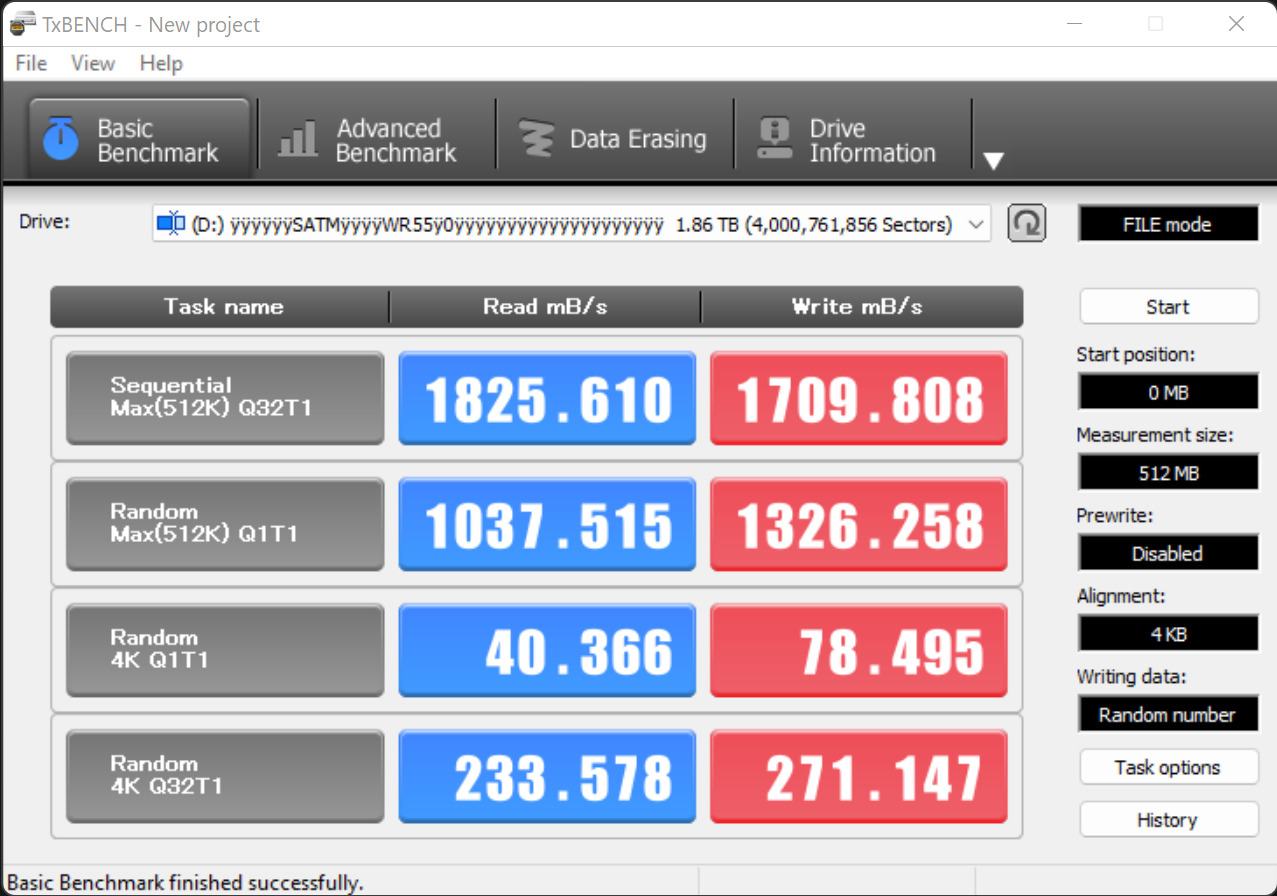
Task: Click the Advanced Benchmark bar chart icon
Action: click(297, 140)
